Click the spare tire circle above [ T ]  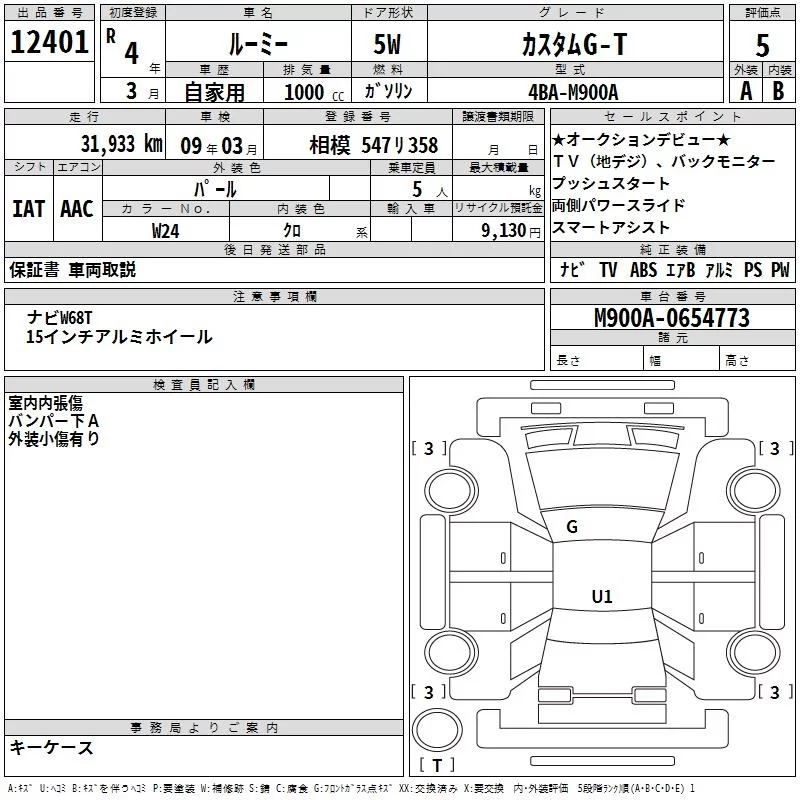coord(437,729)
